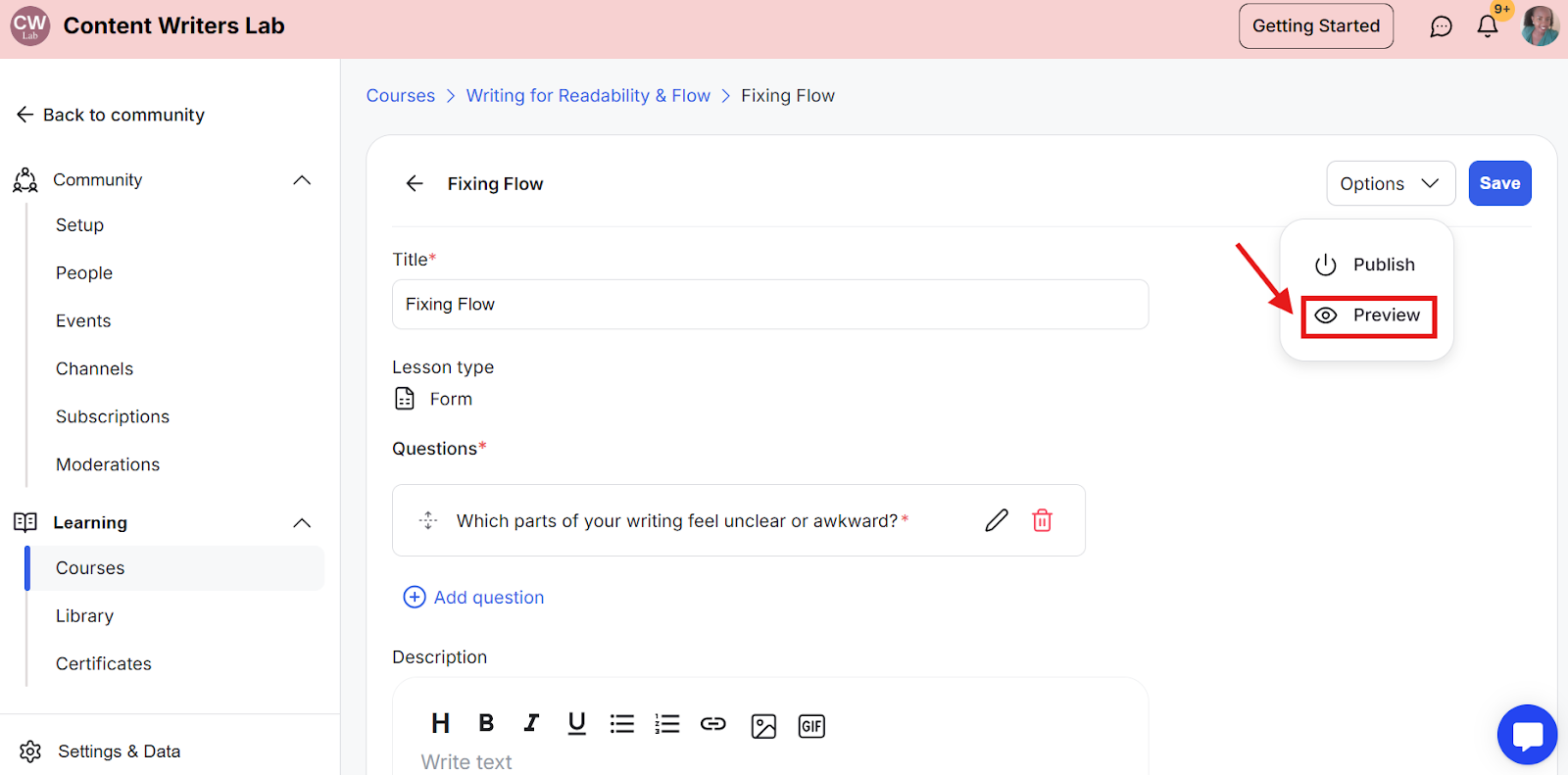1568x775 pixels.
Task: Insert a numbered list
Action: (x=667, y=723)
